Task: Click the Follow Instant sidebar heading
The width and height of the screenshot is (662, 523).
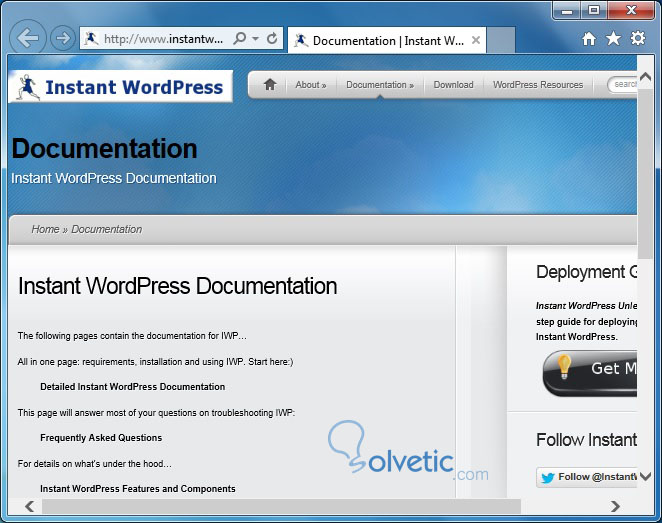Action: 586,440
